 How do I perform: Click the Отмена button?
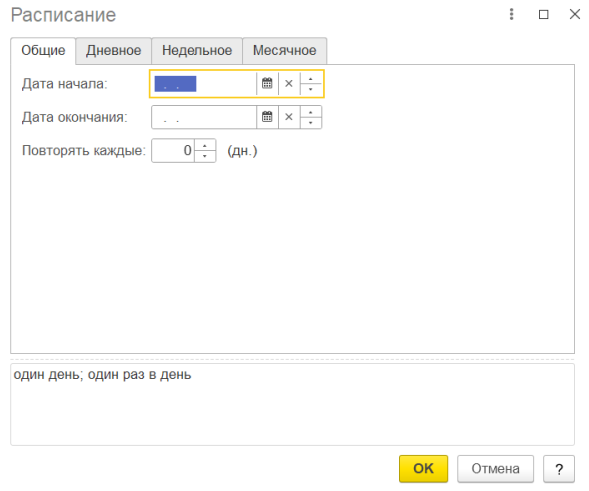pyautogui.click(x=495, y=468)
